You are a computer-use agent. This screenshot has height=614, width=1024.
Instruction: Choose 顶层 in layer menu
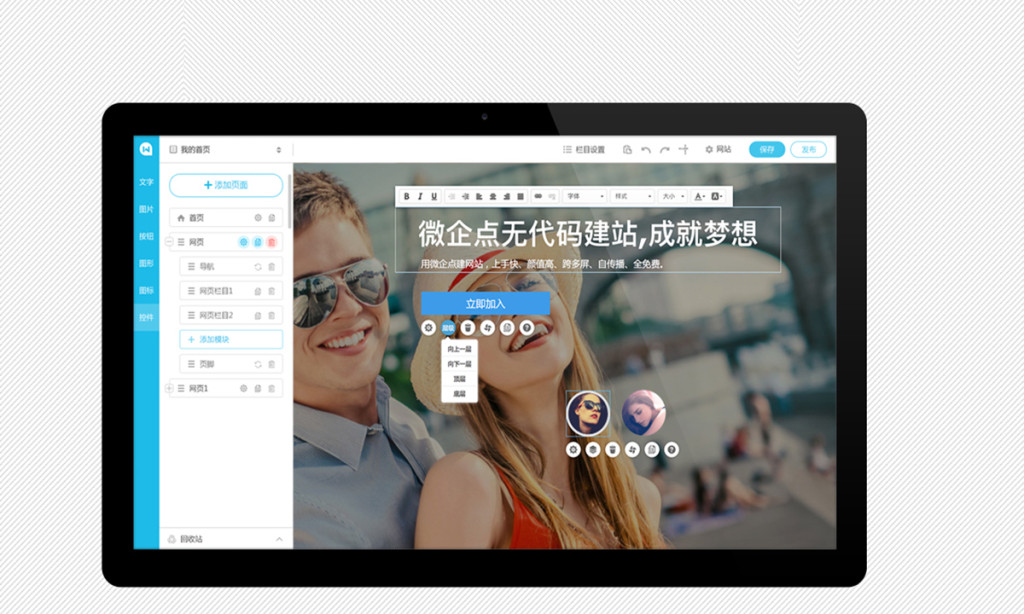click(x=459, y=380)
